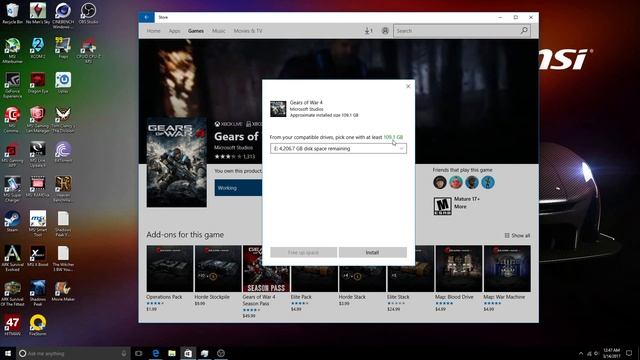Open the Recycle Bin desktop icon
This screenshot has width=640, height=360.
click(x=12, y=13)
